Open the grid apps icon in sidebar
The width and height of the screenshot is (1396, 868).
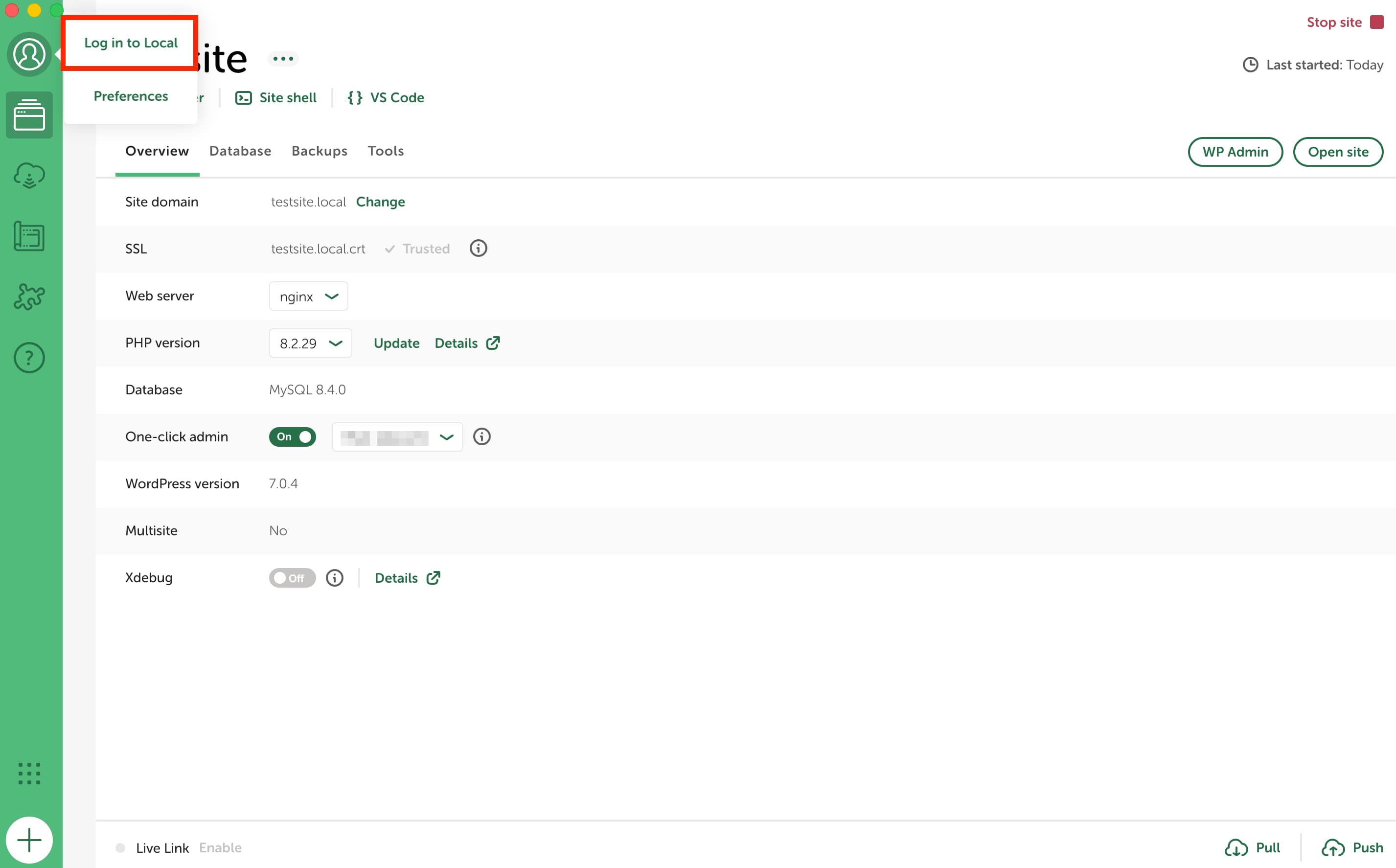point(29,773)
